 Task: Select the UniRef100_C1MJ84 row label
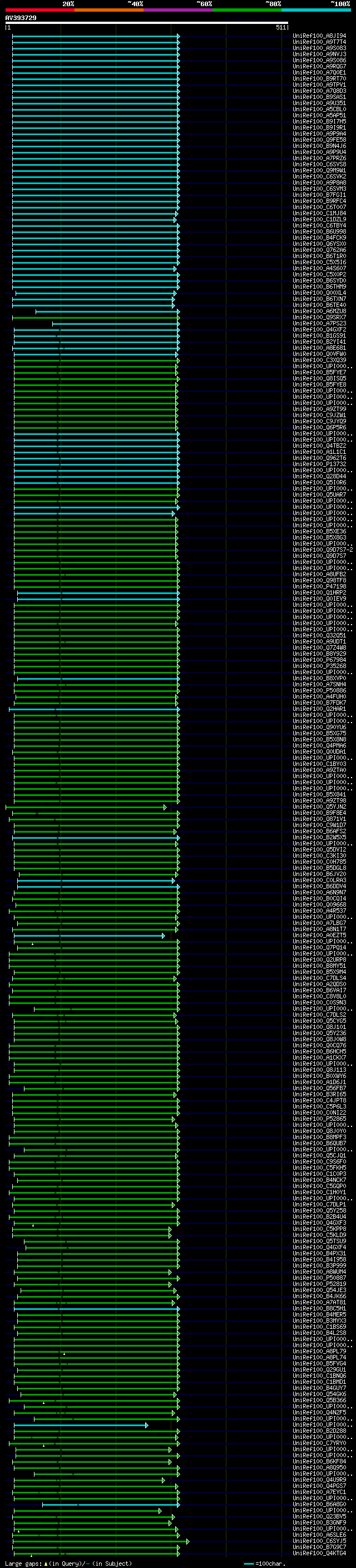[x=319, y=213]
